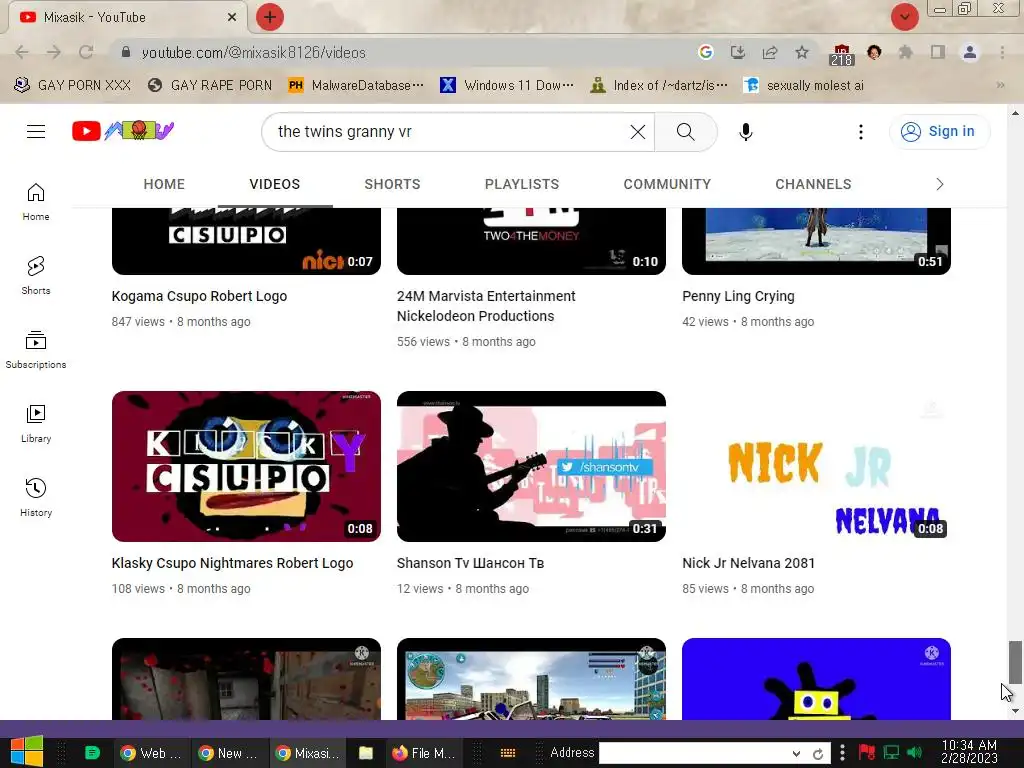Toggle the browser side panel
This screenshot has width=1024, height=768.
pyautogui.click(x=938, y=52)
